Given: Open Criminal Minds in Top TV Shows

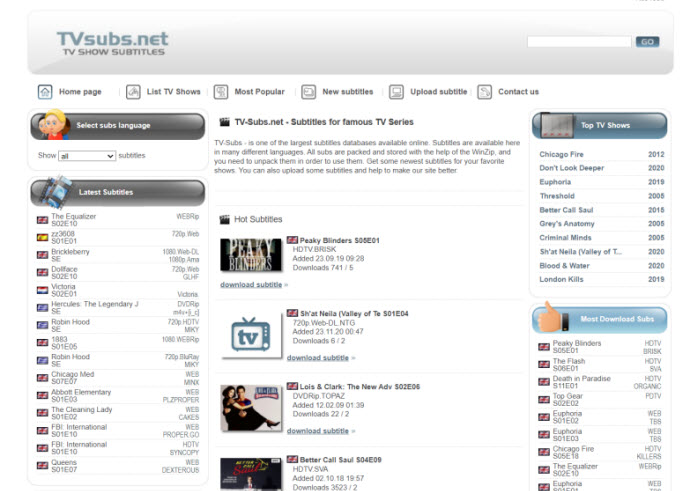Looking at the screenshot, I should 565,238.
